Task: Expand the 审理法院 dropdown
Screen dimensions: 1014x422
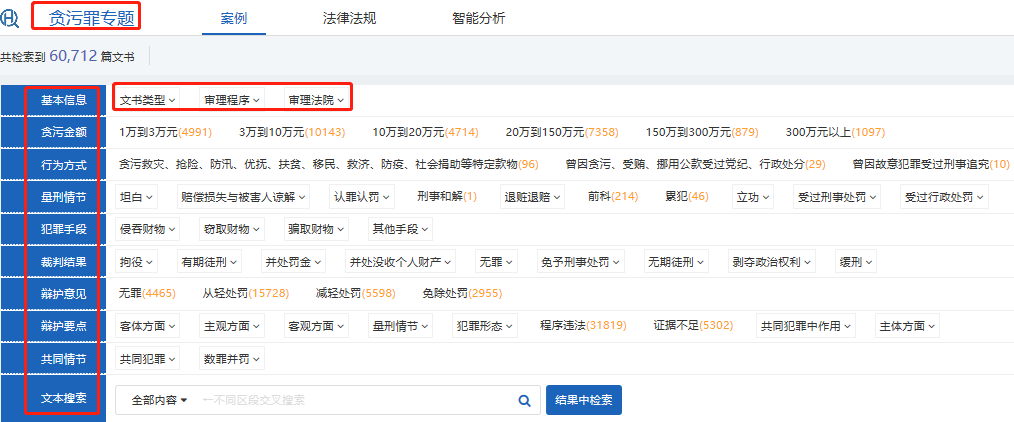Action: click(x=316, y=100)
